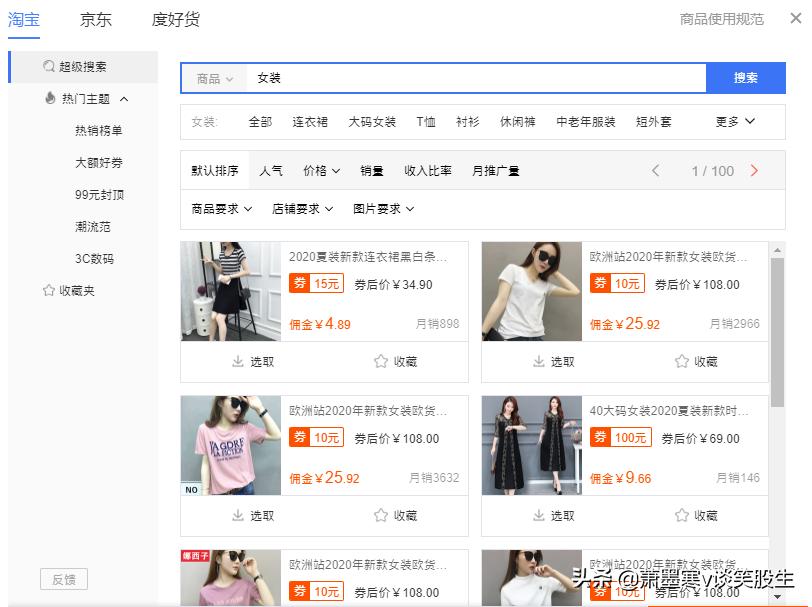Close the product picker dialog
The width and height of the screenshot is (812, 607).
(796, 19)
